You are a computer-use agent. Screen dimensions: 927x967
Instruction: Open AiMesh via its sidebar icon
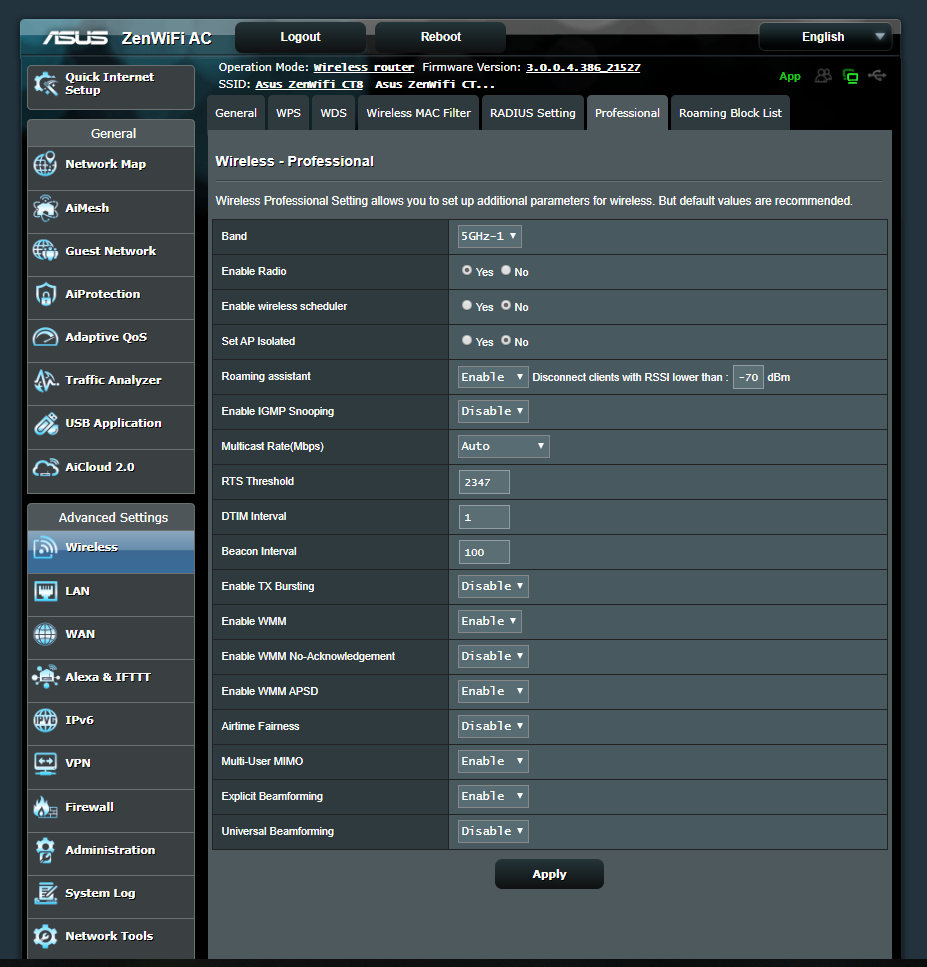point(46,208)
